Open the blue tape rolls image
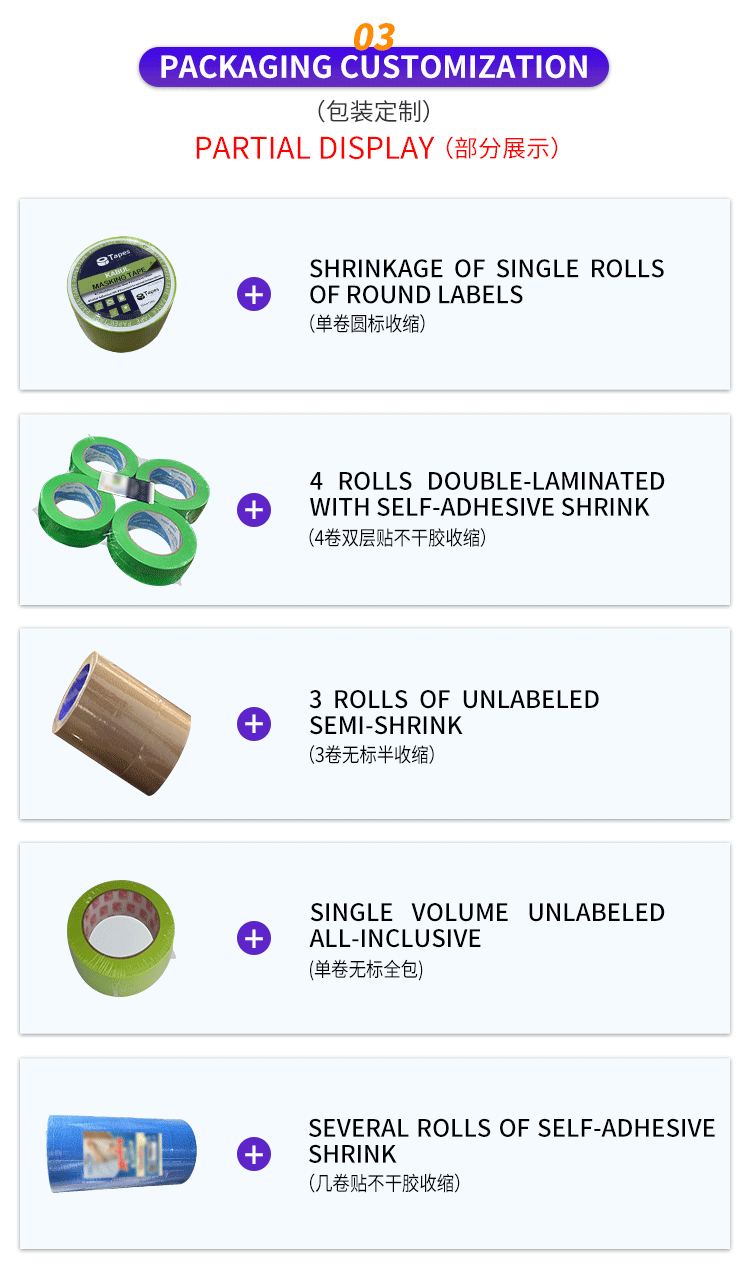This screenshot has height=1274, width=750. (121, 1153)
